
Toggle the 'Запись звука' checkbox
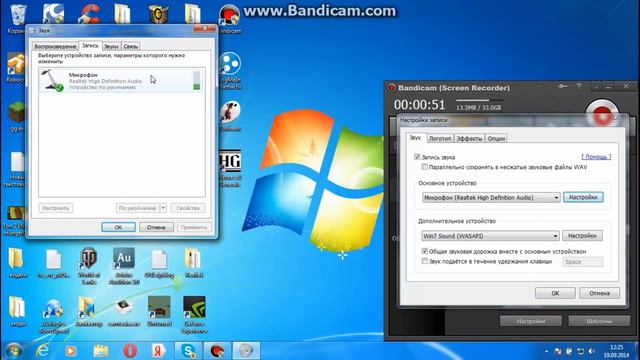click(x=417, y=157)
